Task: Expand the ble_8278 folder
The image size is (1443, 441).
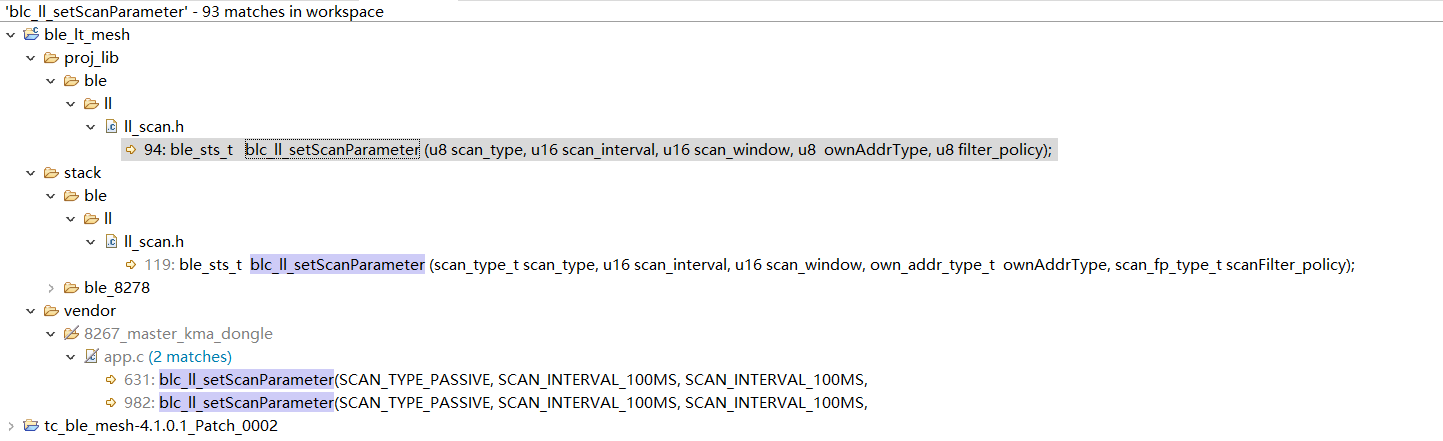Action: pyautogui.click(x=51, y=288)
